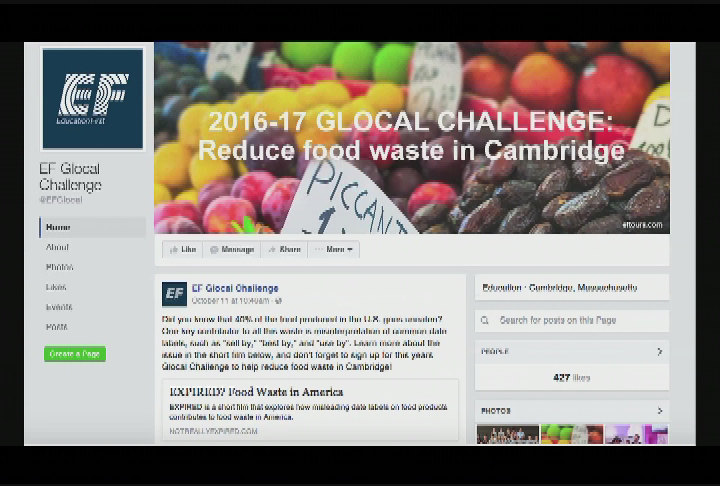Open the Home tab in sidebar

coord(93,227)
